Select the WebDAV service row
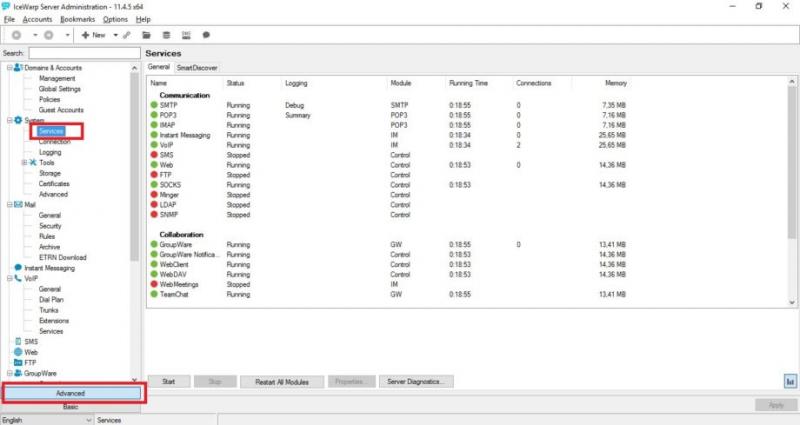Screen dimensions: 800x425 coord(388,274)
